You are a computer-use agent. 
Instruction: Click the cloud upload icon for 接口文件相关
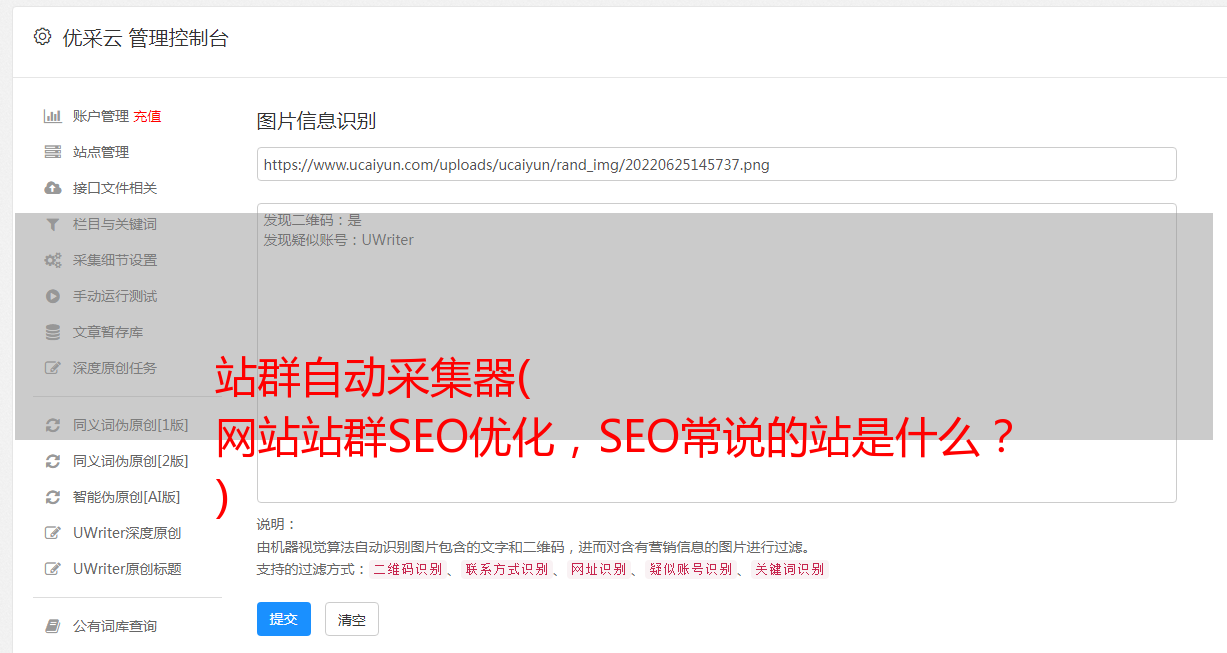pos(53,188)
